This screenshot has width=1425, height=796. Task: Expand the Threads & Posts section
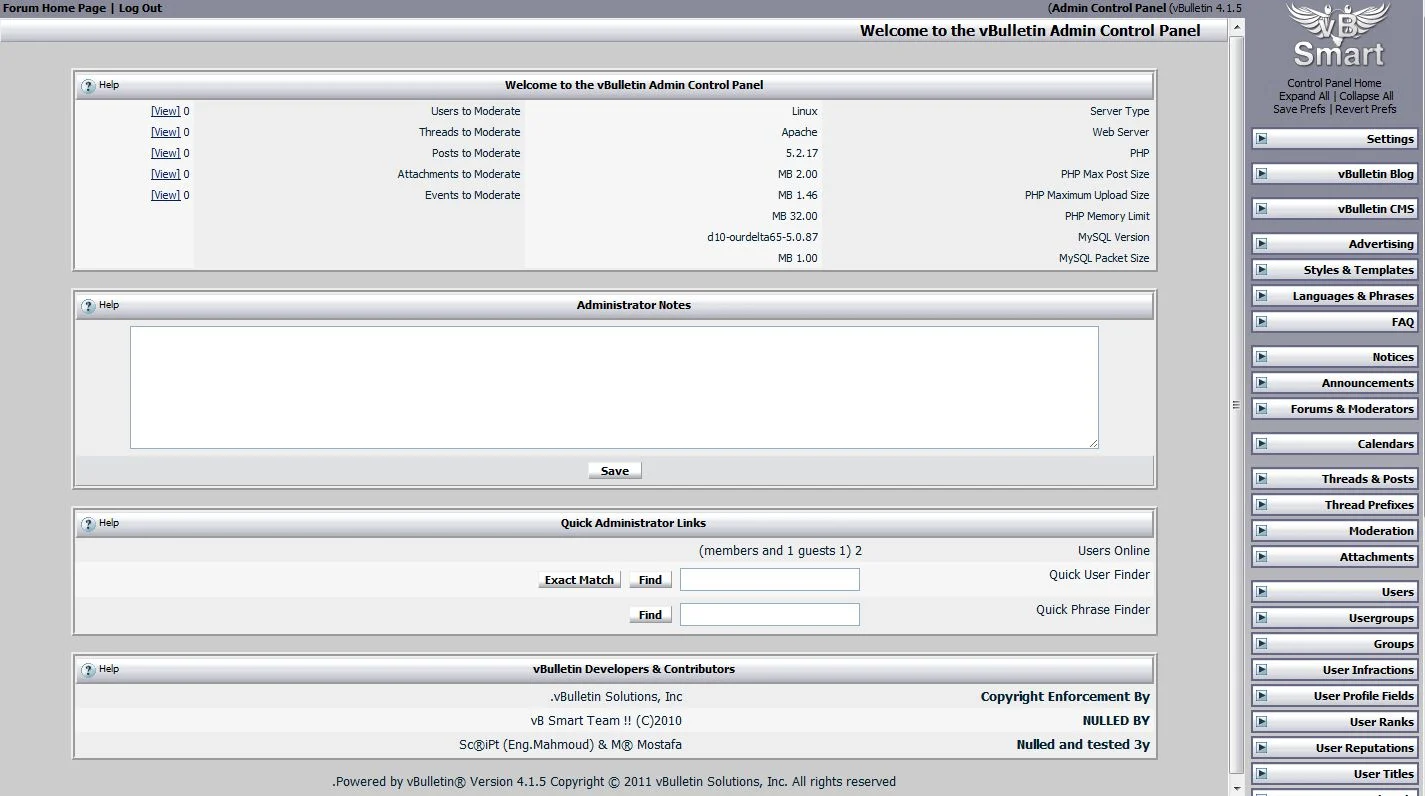pos(1262,479)
